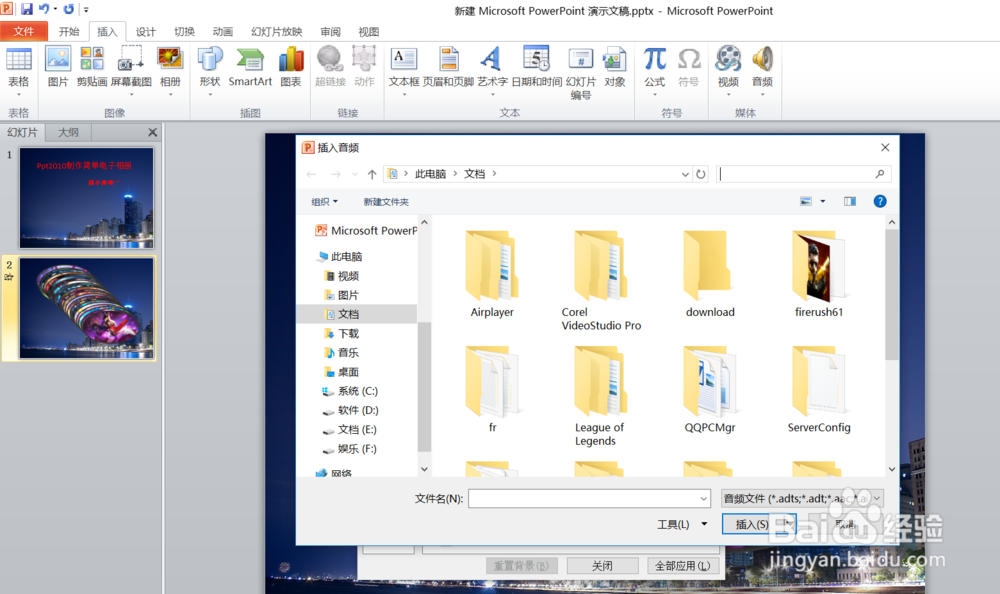Viewport: 1000px width, 594px height.
Task: Switch to the Transitions (切换) tab
Action: (x=184, y=31)
